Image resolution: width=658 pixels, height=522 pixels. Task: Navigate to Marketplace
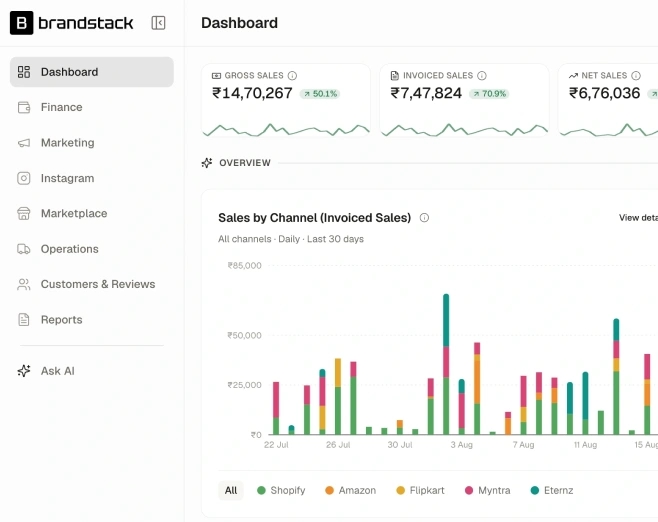[91, 214]
